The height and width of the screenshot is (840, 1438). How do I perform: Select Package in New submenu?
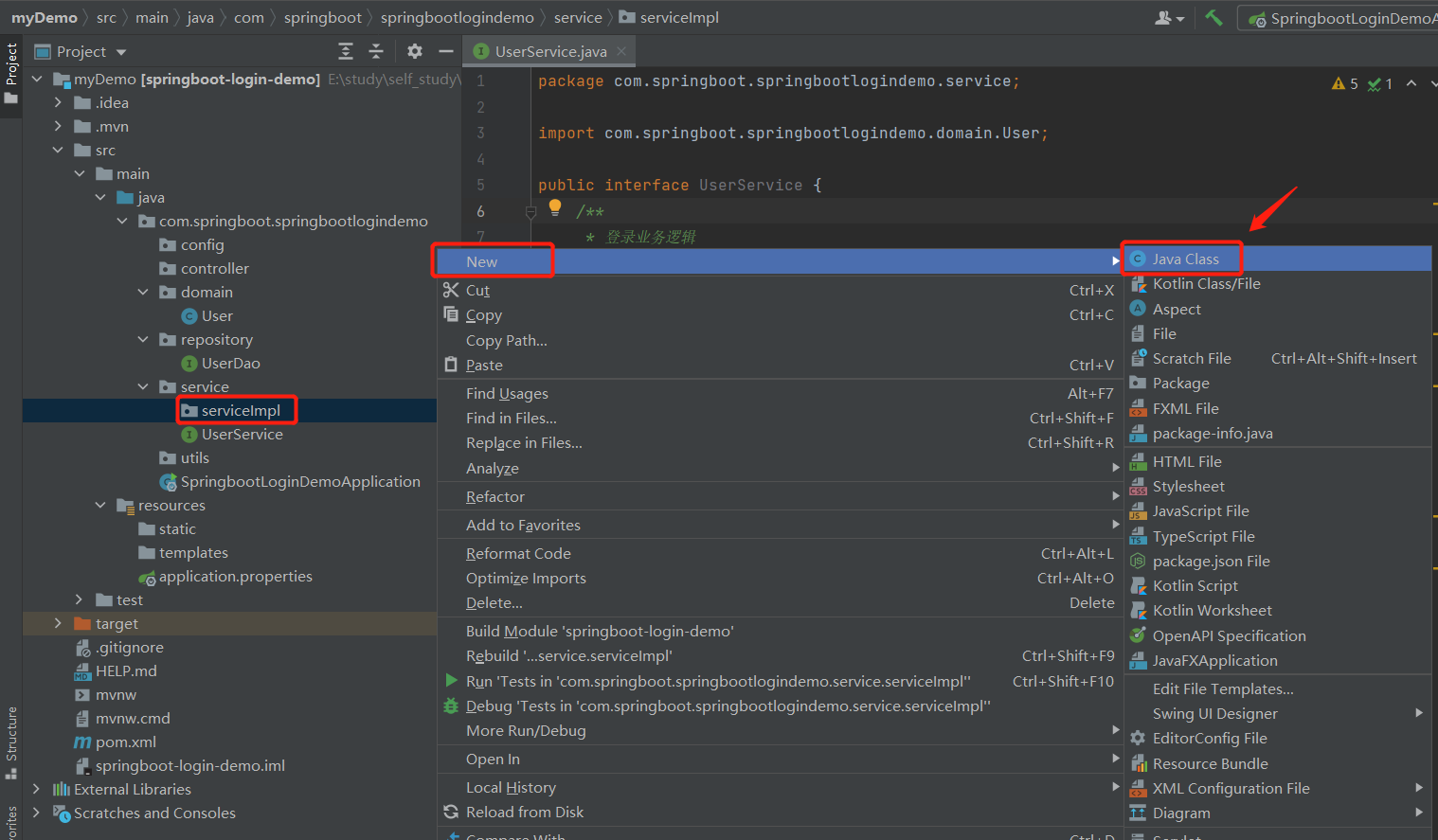[x=1277, y=383]
